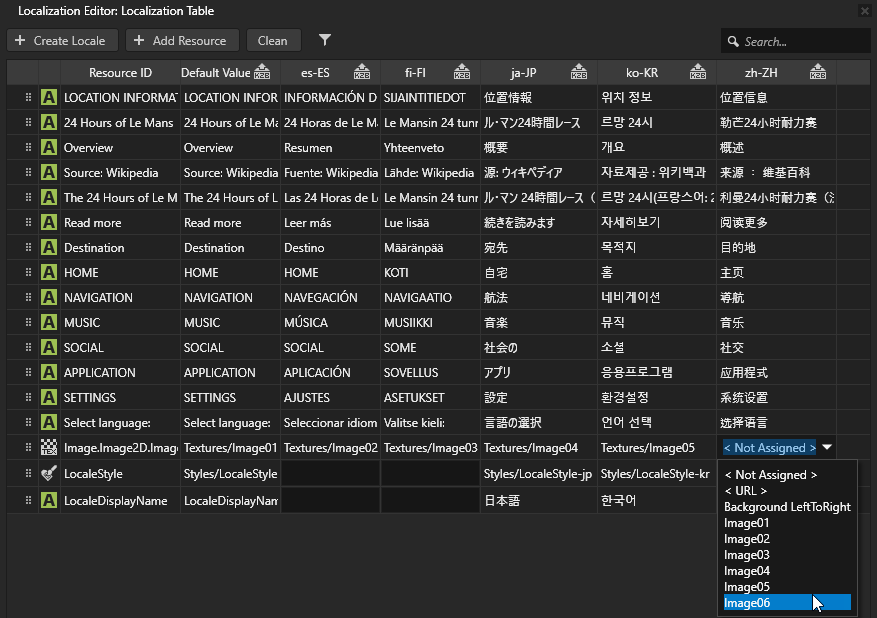Click the text resource icon next to MUSIC
The height and width of the screenshot is (618, 877).
coord(48,322)
